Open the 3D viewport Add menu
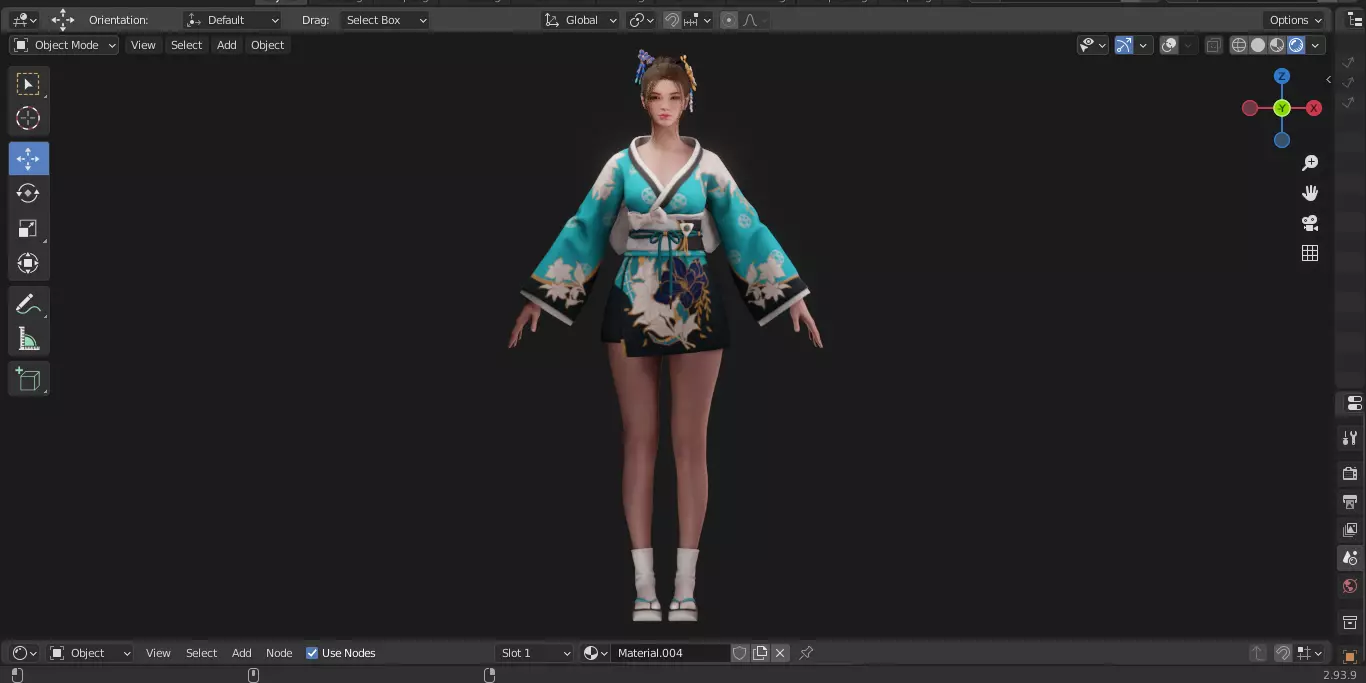1366x683 pixels. point(227,45)
